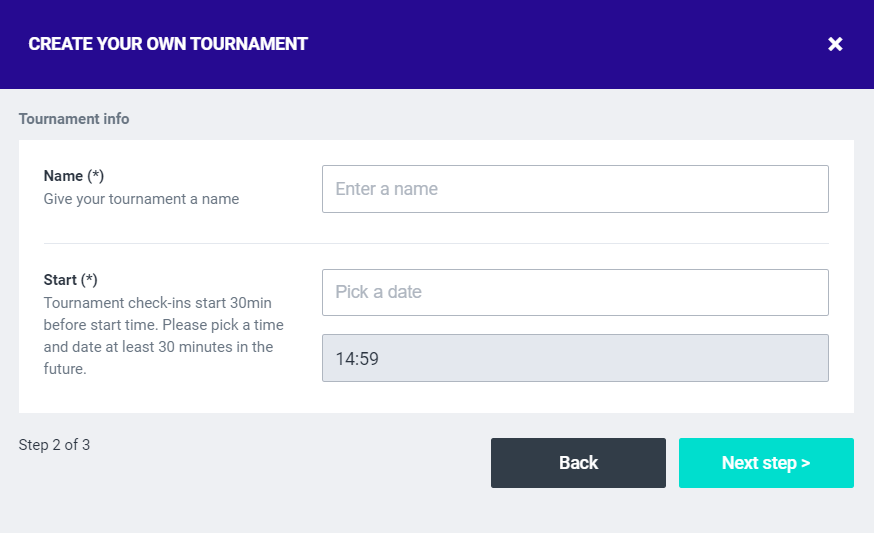Click the Create Your Own Tournament title

(x=168, y=44)
